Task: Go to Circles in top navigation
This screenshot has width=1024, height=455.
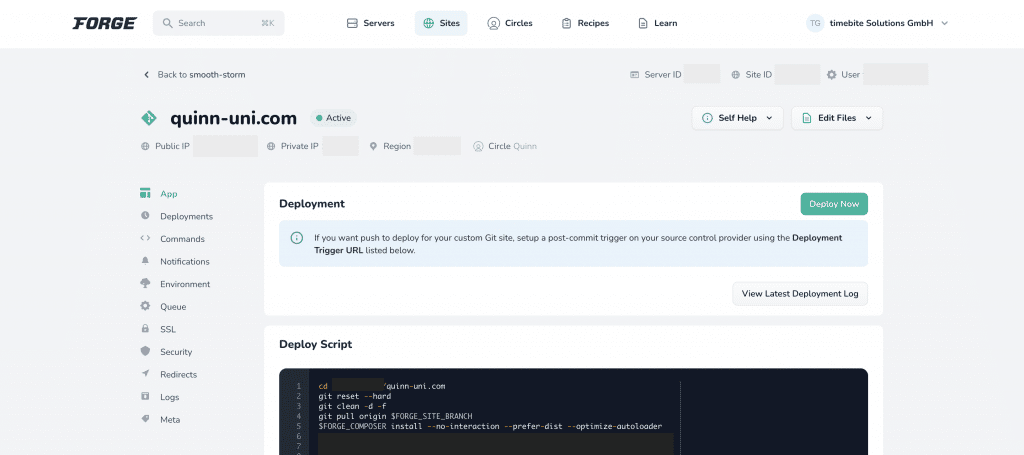Action: (510, 23)
